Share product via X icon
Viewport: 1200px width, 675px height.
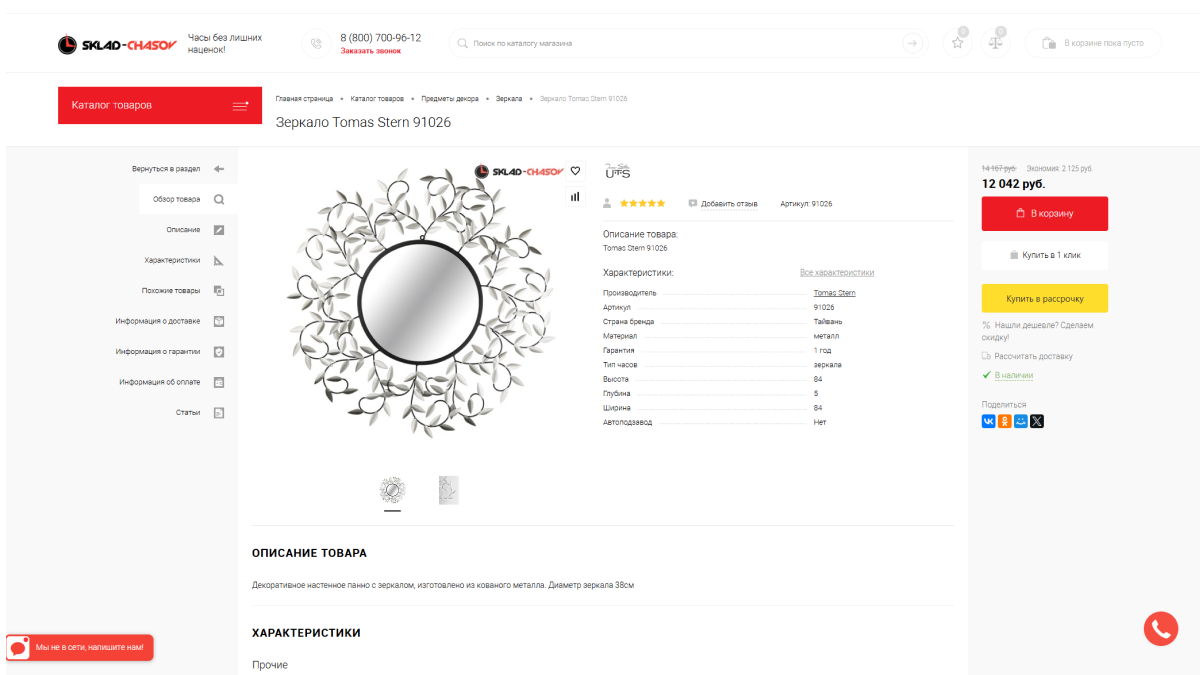(x=1037, y=421)
